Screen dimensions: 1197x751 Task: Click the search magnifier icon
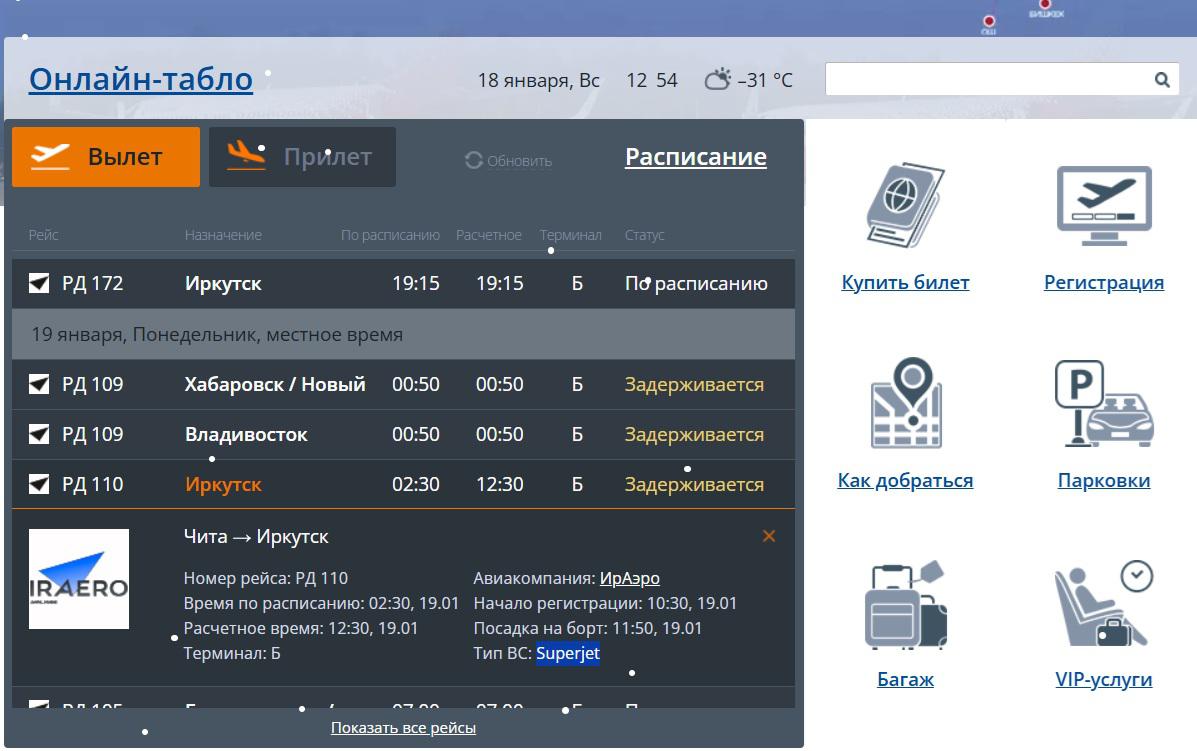1162,80
